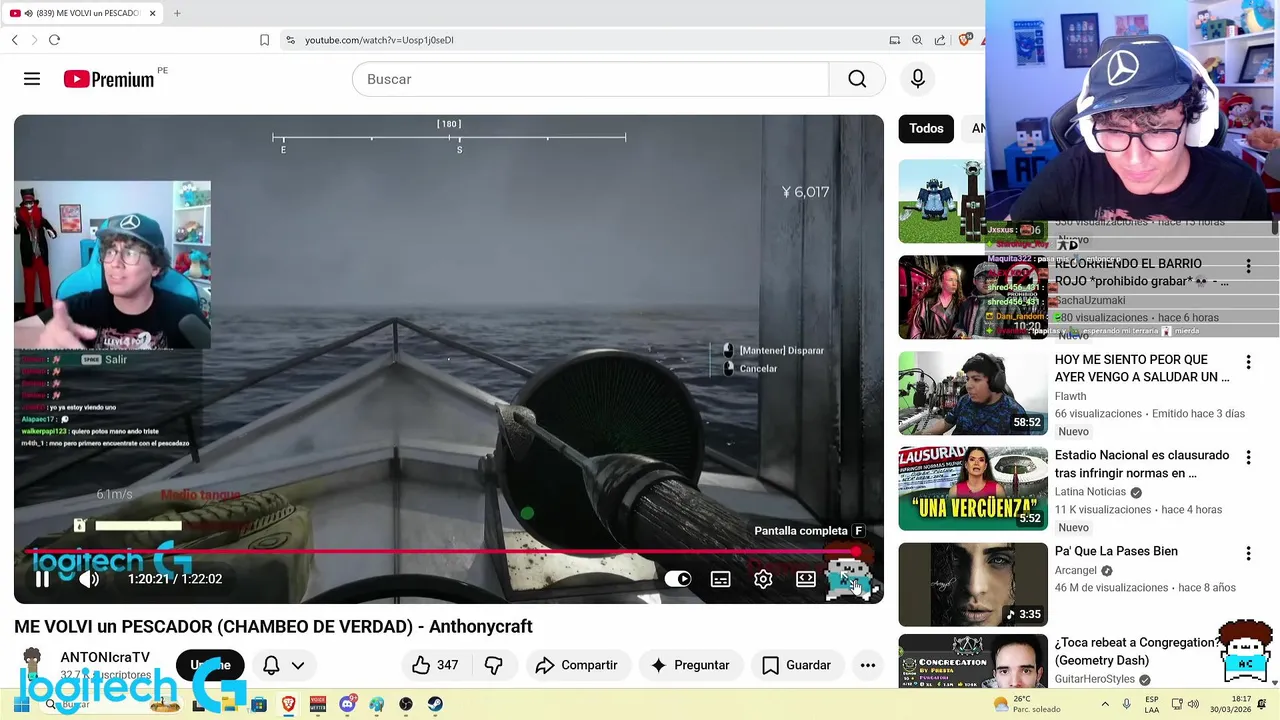Switch the ESP LAA keyboard language
The image size is (1280, 720).
(x=1152, y=704)
